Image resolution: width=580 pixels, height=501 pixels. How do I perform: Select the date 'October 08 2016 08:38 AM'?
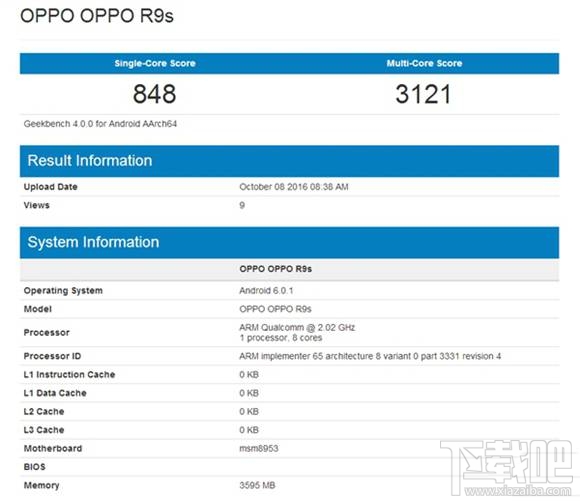pos(294,187)
